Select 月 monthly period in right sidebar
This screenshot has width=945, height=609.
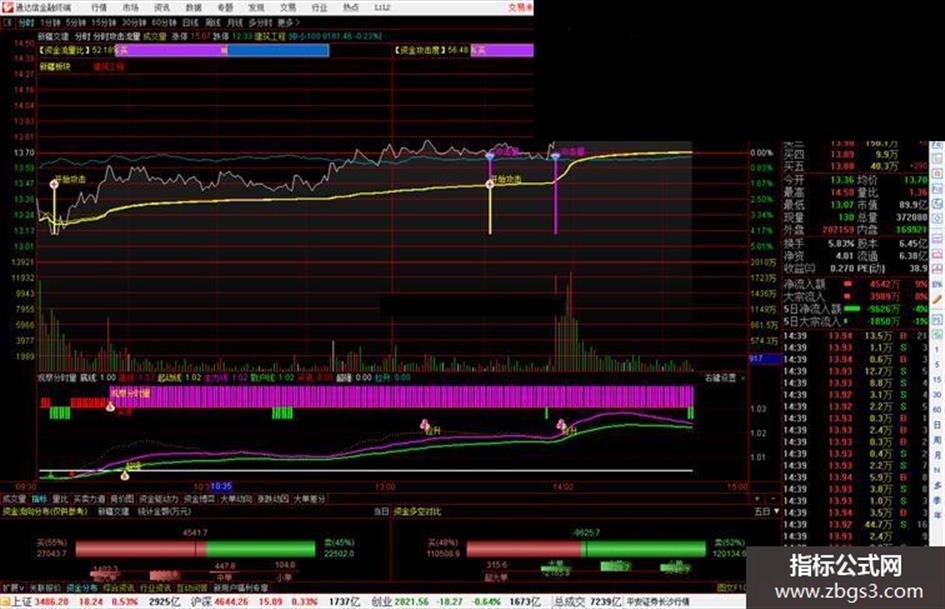[937, 455]
